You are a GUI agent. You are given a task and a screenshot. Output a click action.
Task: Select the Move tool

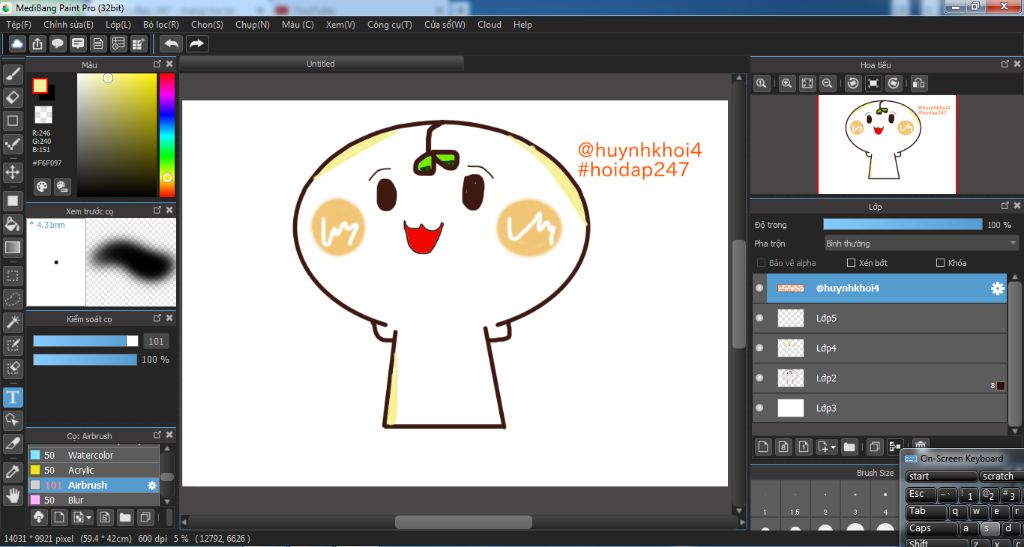tap(12, 172)
